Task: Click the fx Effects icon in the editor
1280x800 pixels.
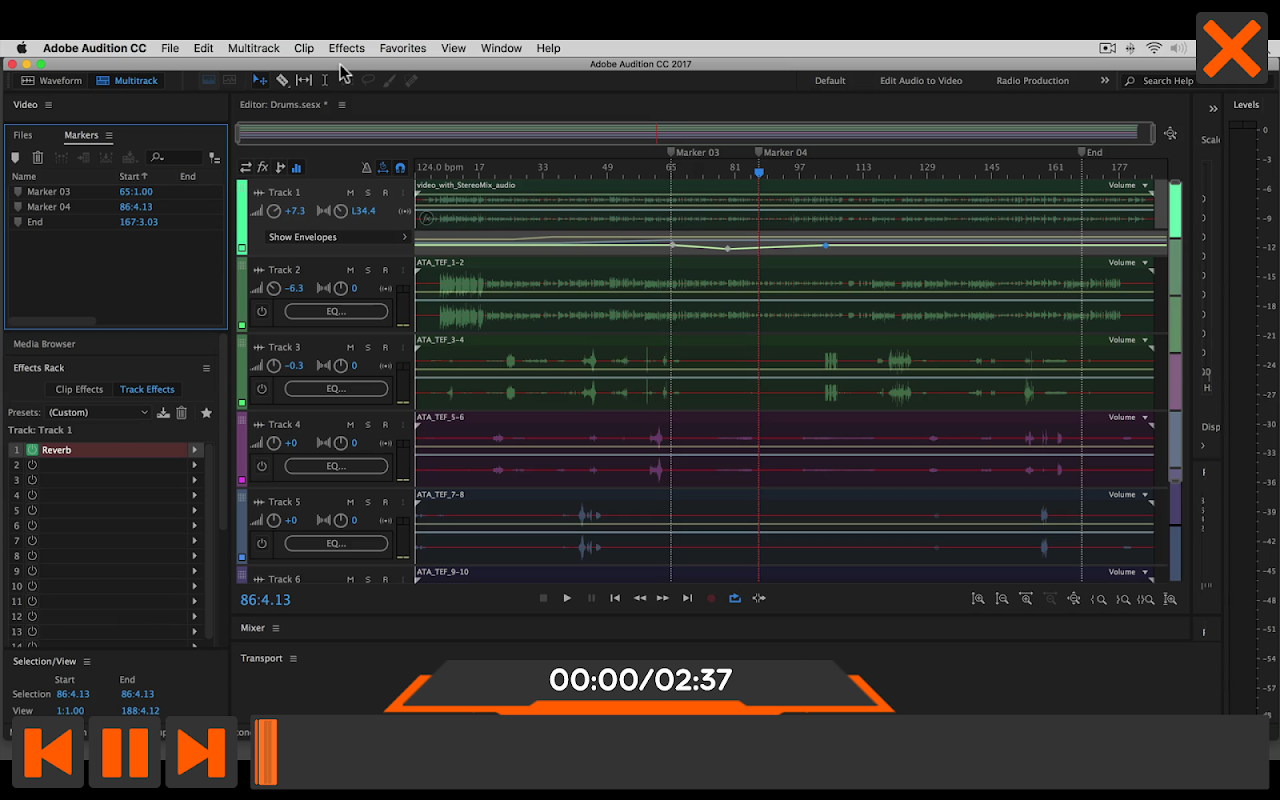Action: [263, 167]
